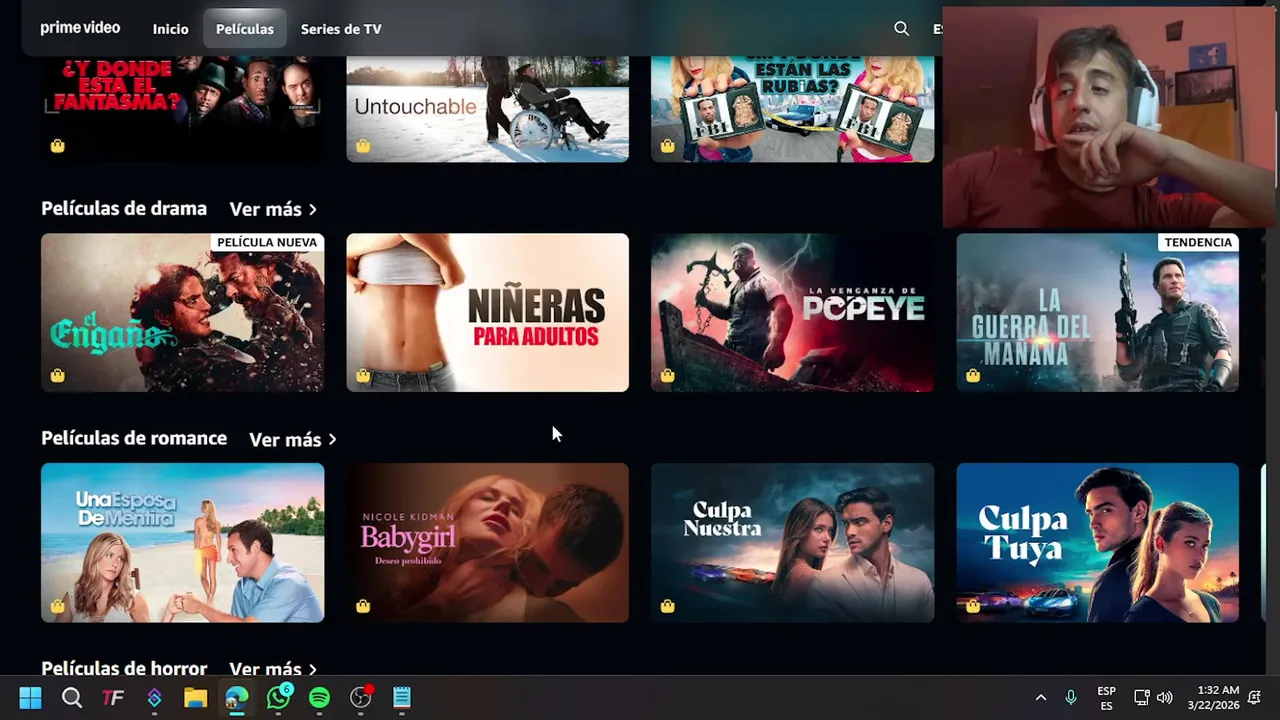Expand Ver más for Películas de drama

273,209
